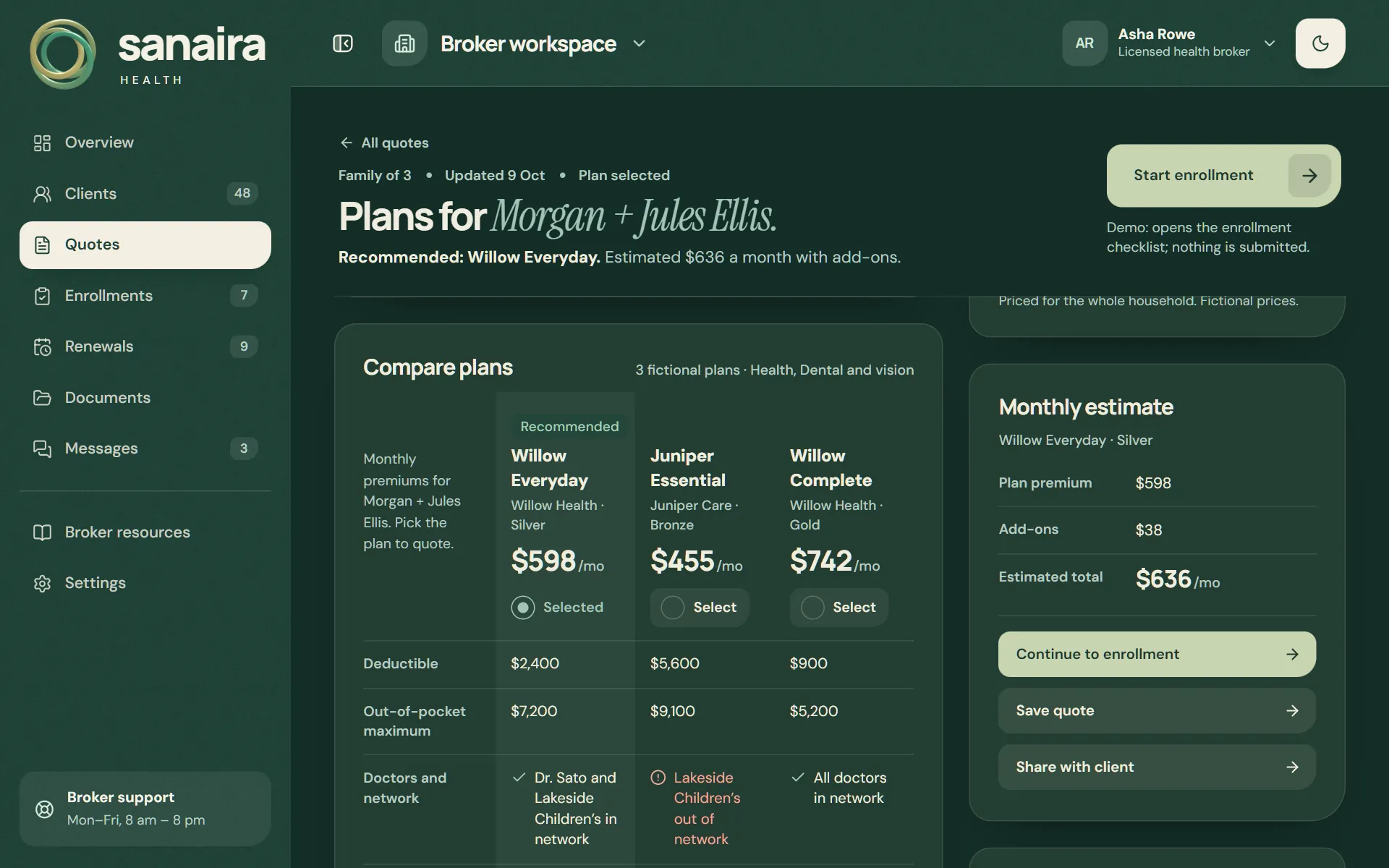Select the Juniper Essential plan radio
Viewport: 1389px width, 868px height.
pyautogui.click(x=673, y=608)
